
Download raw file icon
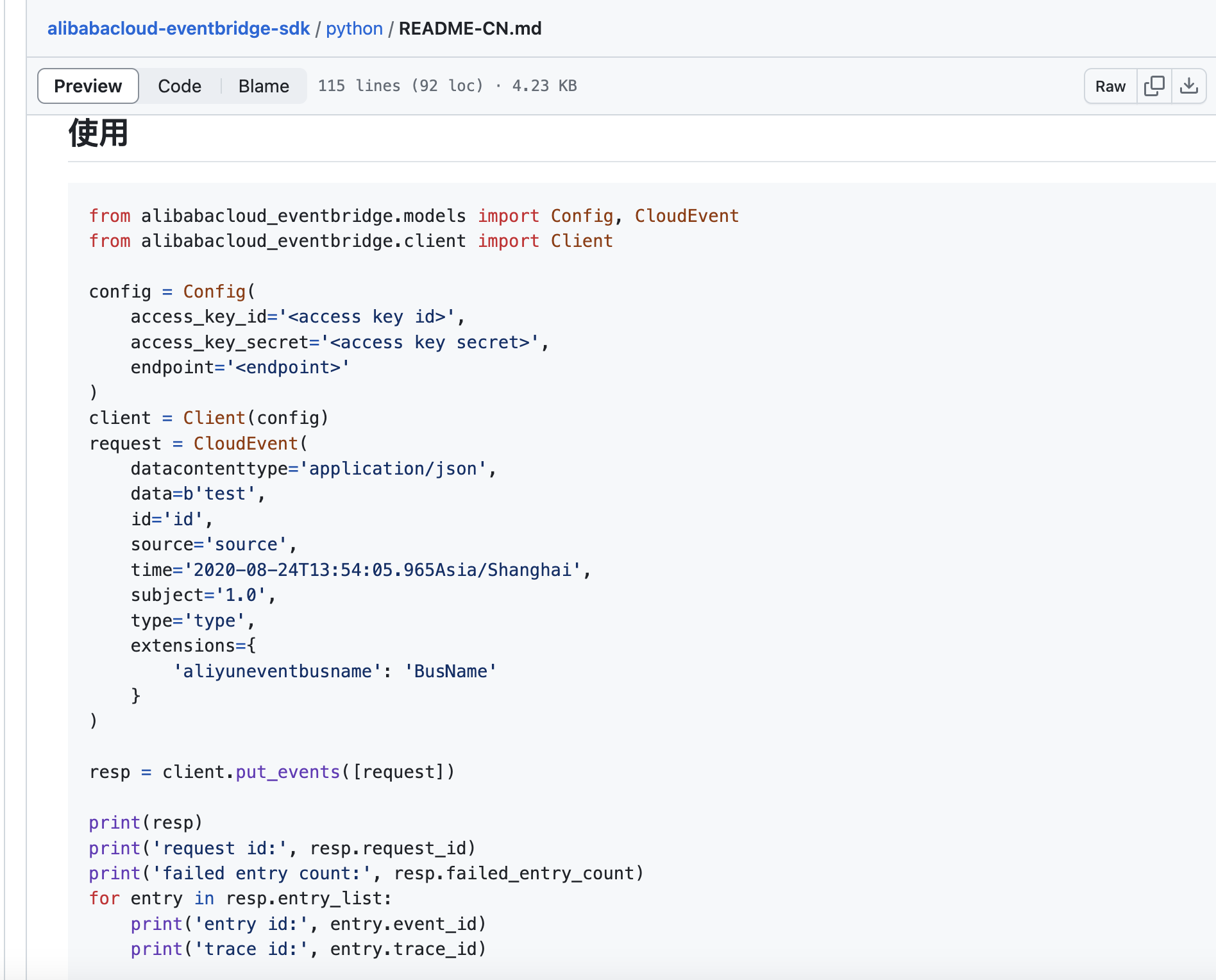[x=1188, y=86]
